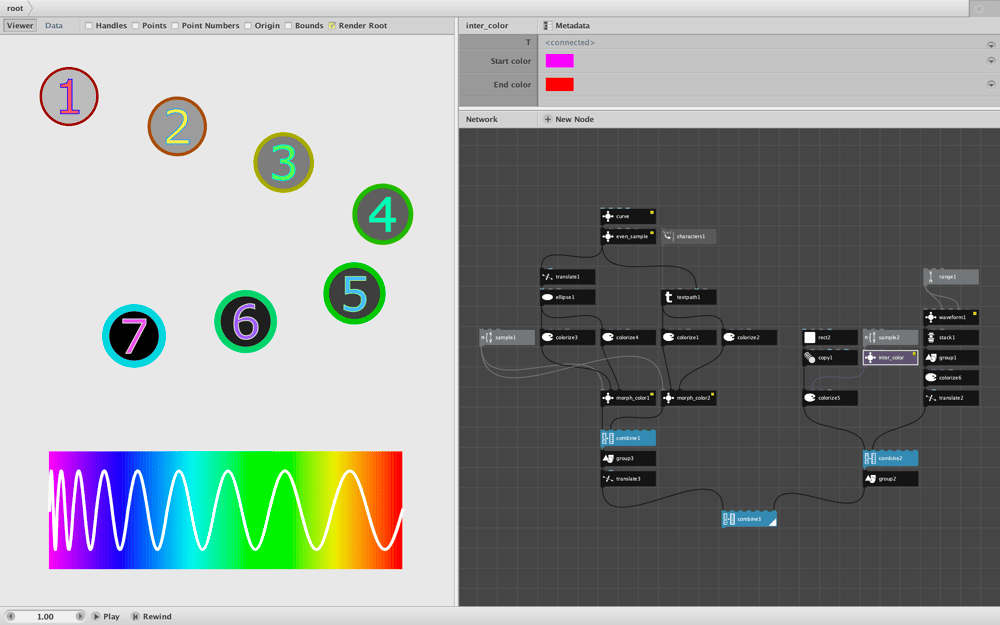Viewport: 1000px width, 625px height.
Task: Select the colorize4 node
Action: (628, 337)
